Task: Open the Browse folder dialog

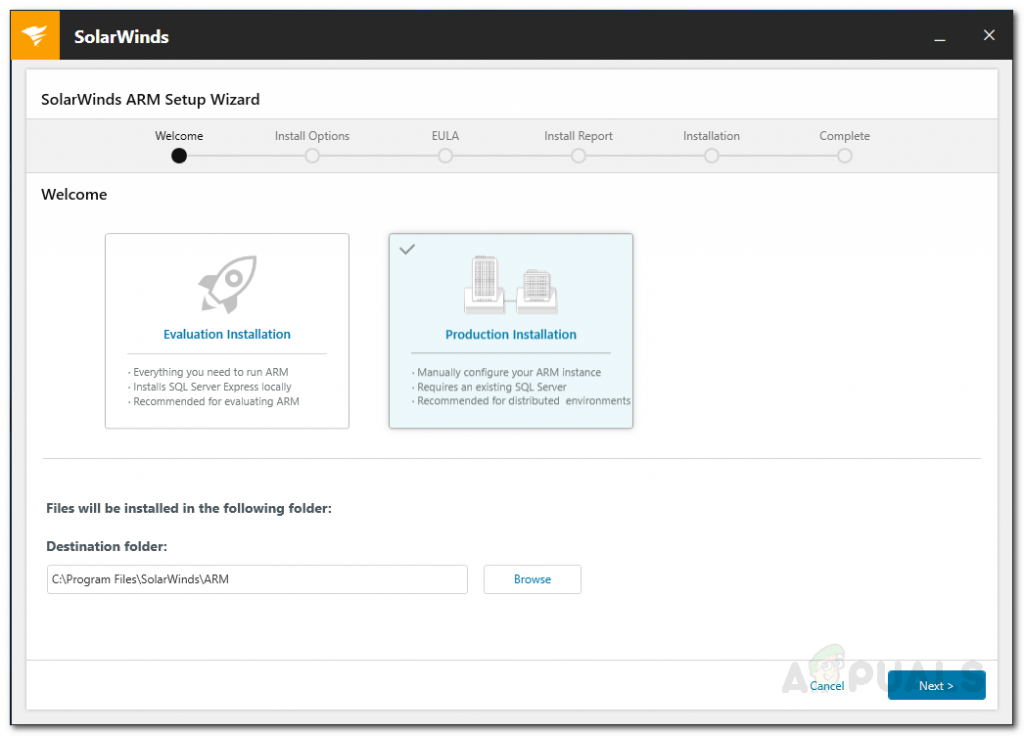Action: tap(531, 579)
